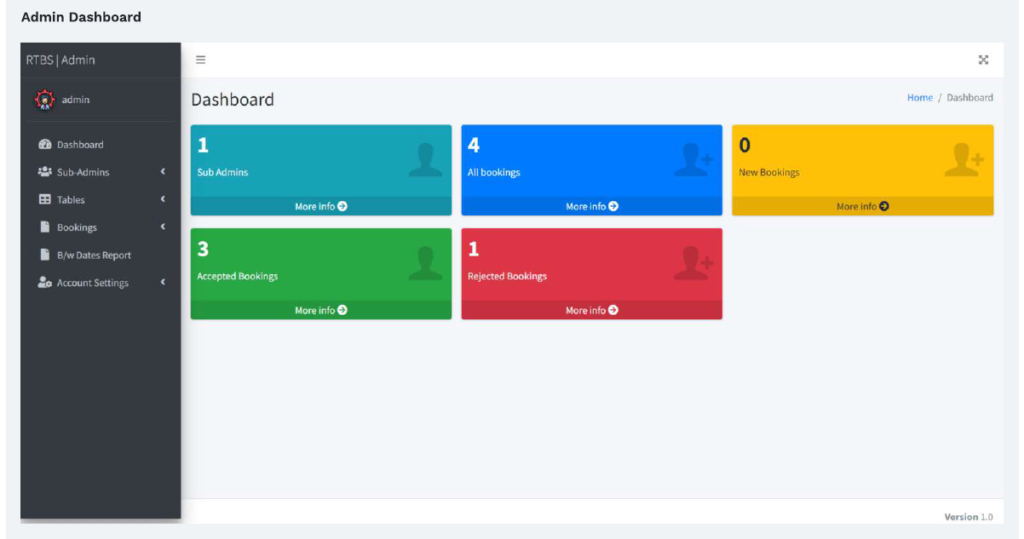This screenshot has width=1024, height=539.
Task: Toggle the sidebar hamburger menu
Action: pyautogui.click(x=200, y=59)
